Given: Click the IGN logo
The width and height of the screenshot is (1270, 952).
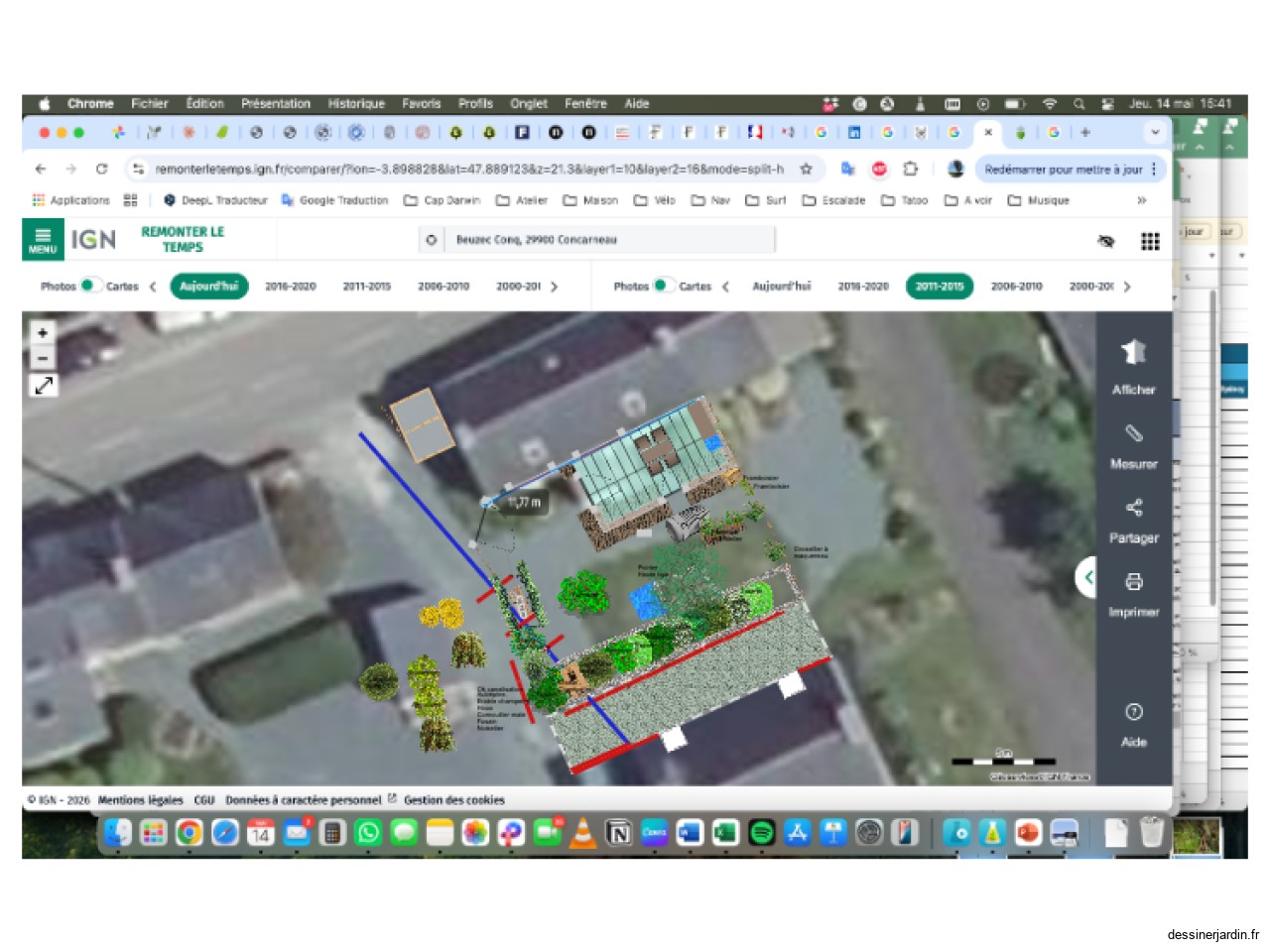Looking at the screenshot, I should tap(93, 240).
